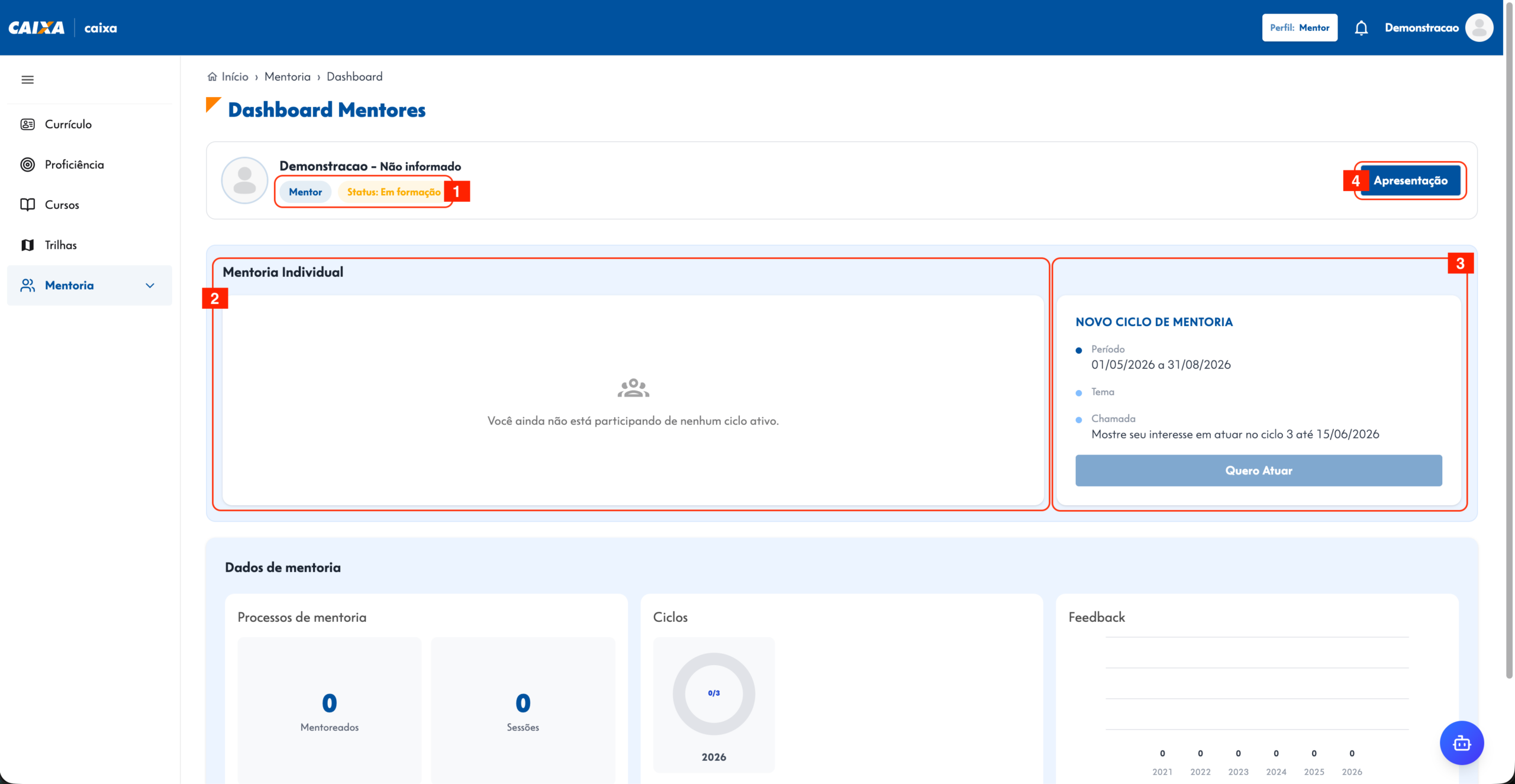Screen dimensions: 1515x784
Task: Expand the Mentoria menu chevron
Action: (150, 286)
